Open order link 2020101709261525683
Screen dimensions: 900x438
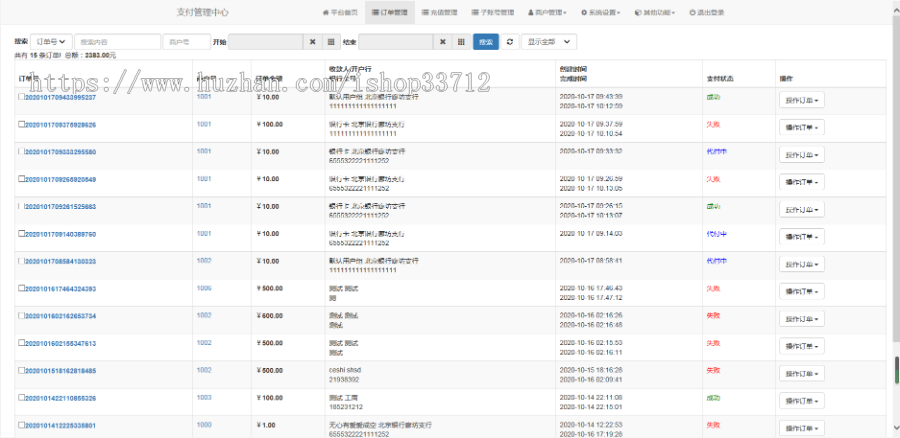[60, 207]
